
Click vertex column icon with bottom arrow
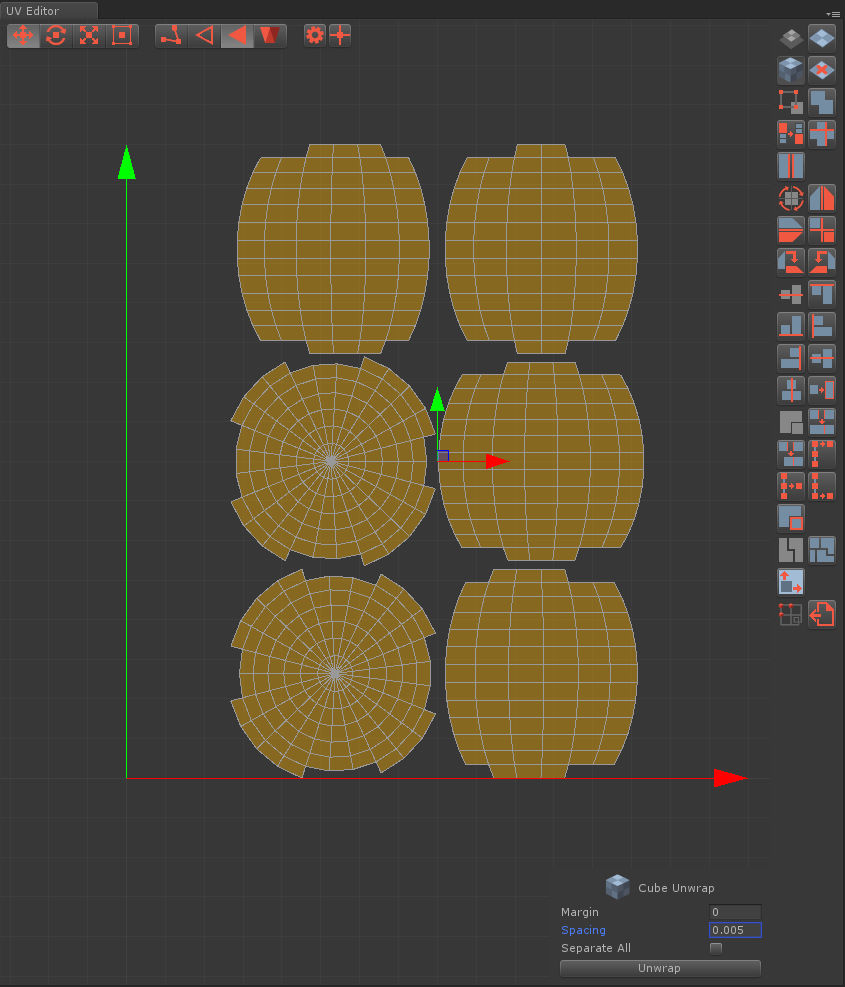[x=822, y=486]
